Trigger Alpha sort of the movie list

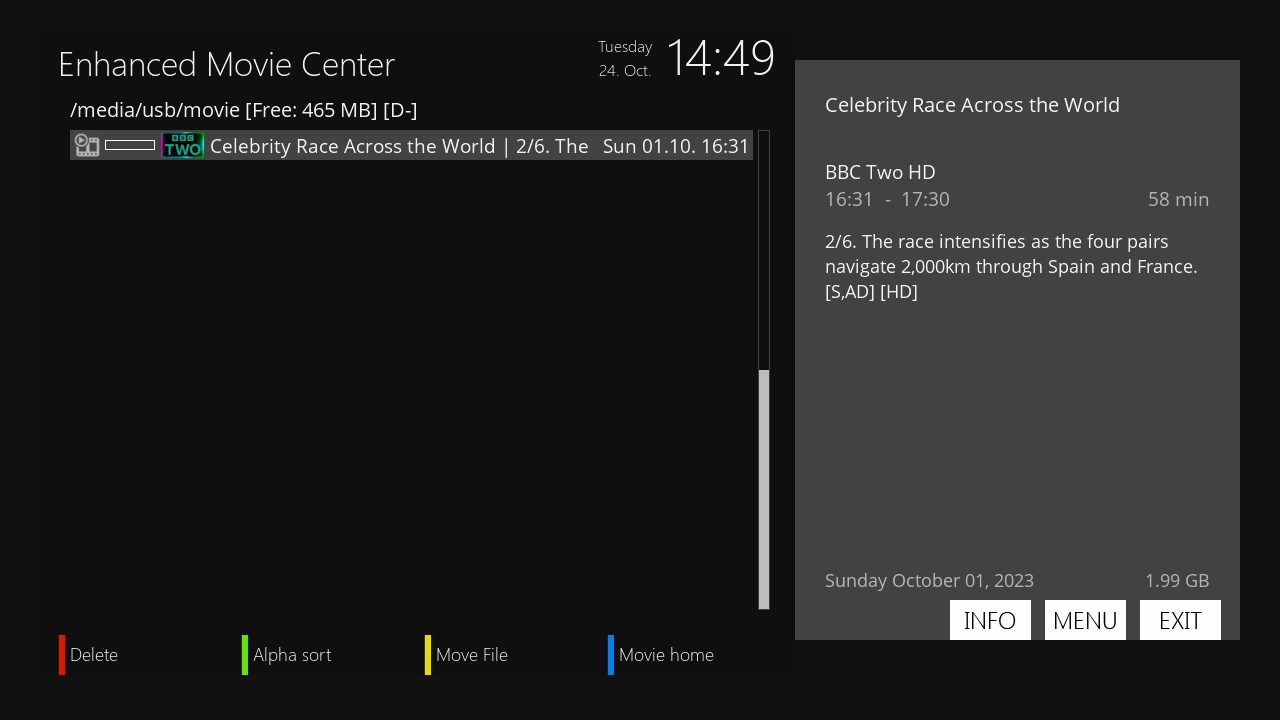click(x=292, y=655)
